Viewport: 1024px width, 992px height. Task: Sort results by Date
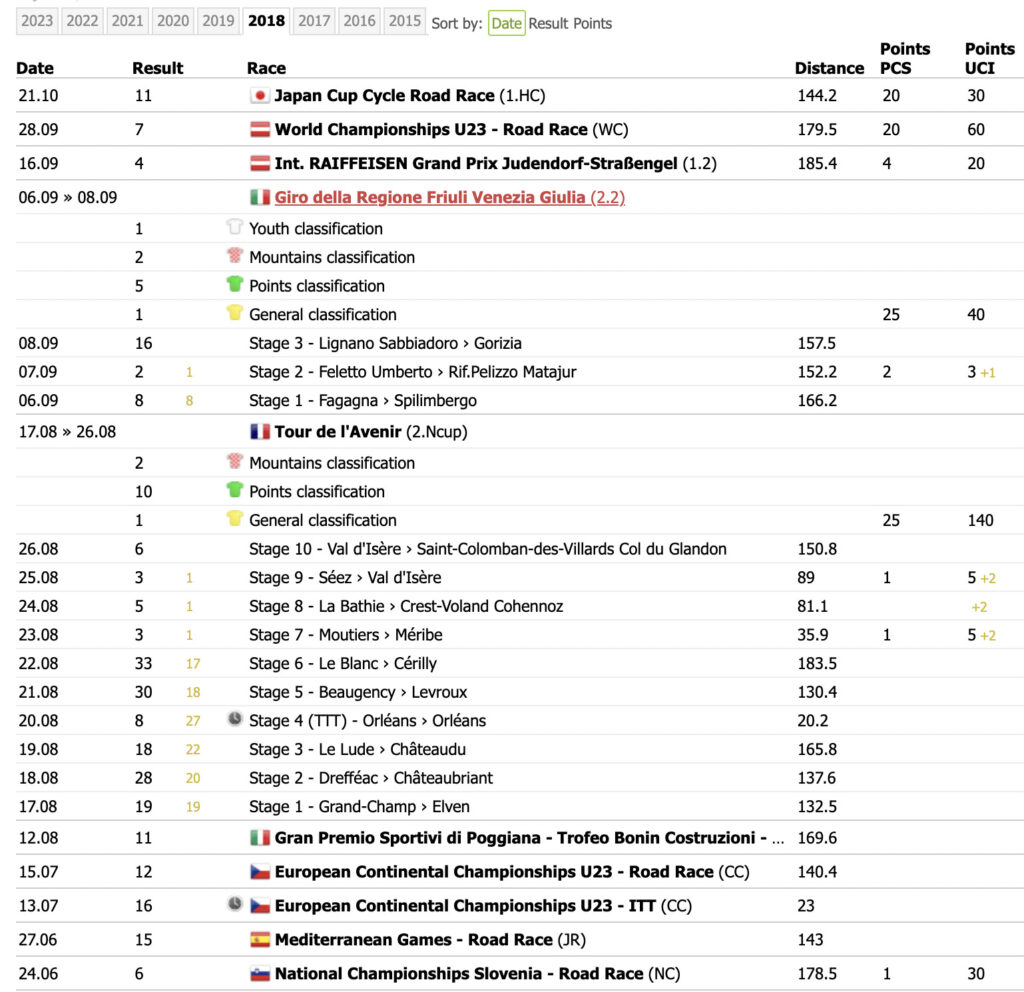[x=506, y=24]
